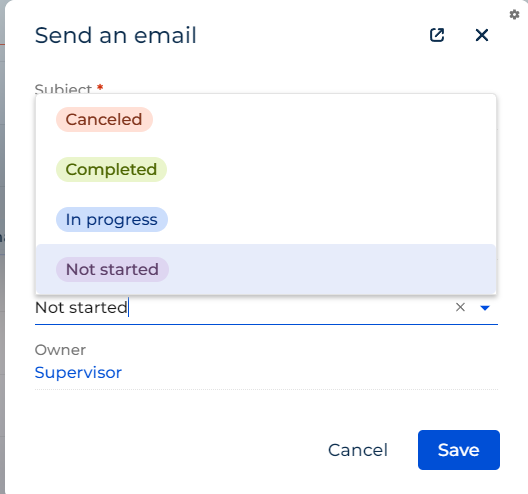Save the email activity
The height and width of the screenshot is (494, 528).
(x=459, y=450)
